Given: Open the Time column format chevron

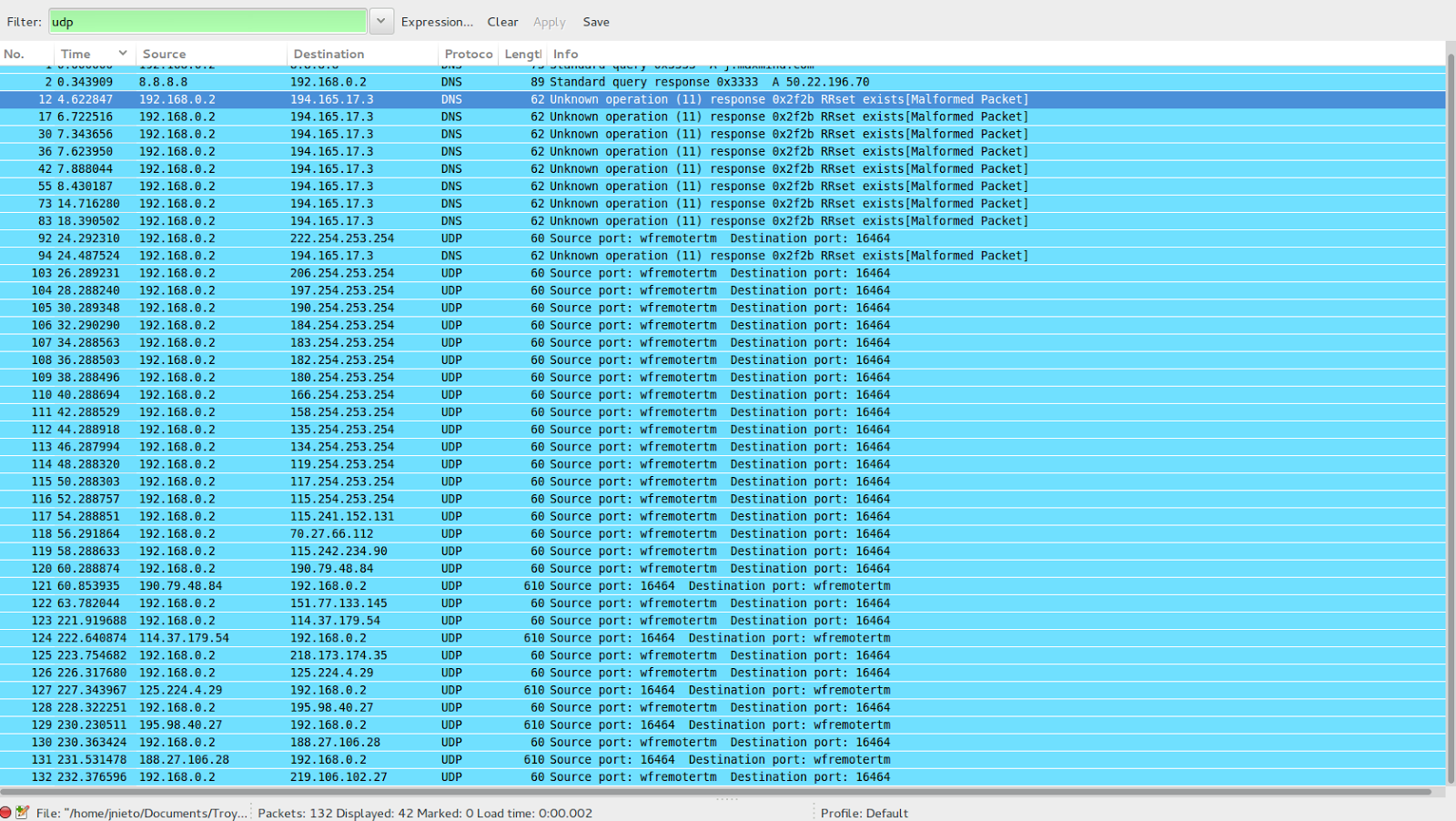Looking at the screenshot, I should 121,54.
